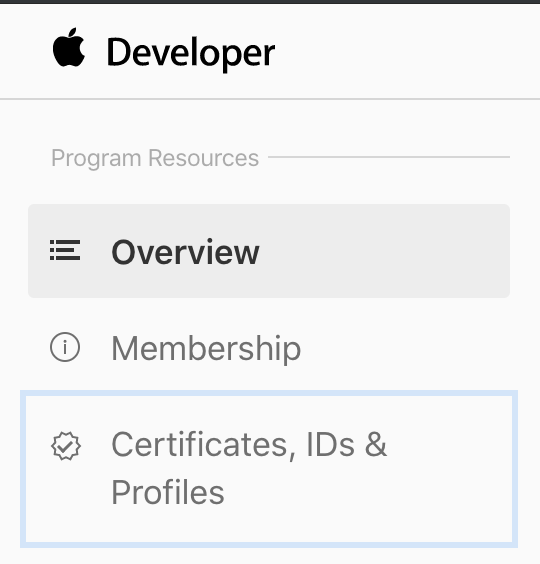Tap the three-line icon beside Overview
This screenshot has height=564, width=540.
65,250
